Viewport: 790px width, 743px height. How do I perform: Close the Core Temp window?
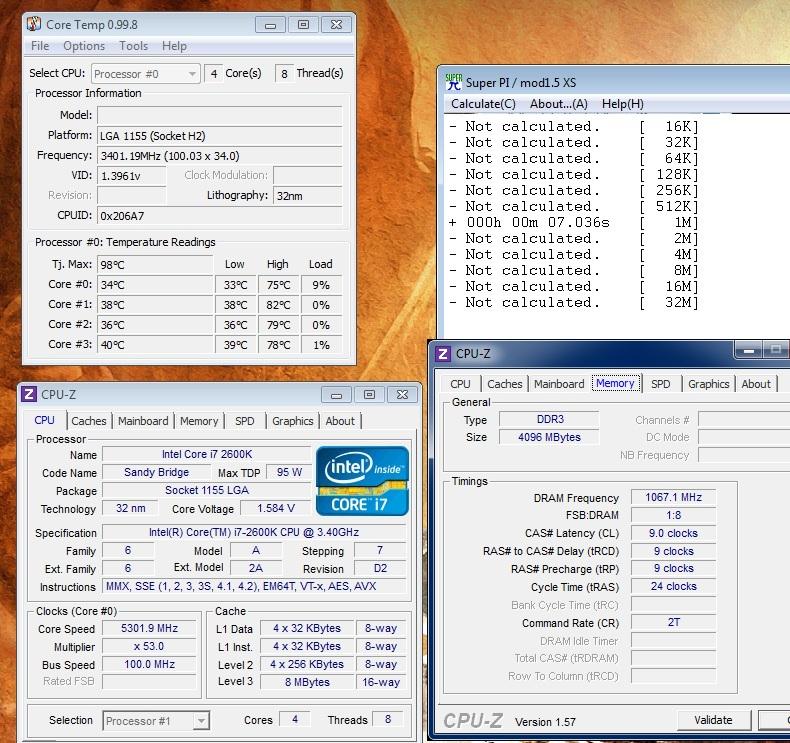[x=336, y=25]
